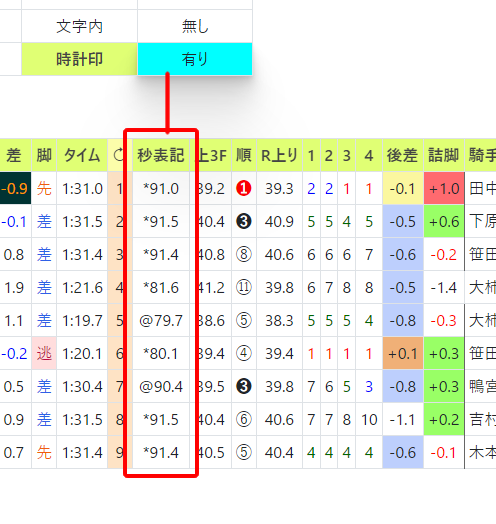The image size is (496, 524).
Task: Click the 1:31.0 time cell
Action: (82, 189)
